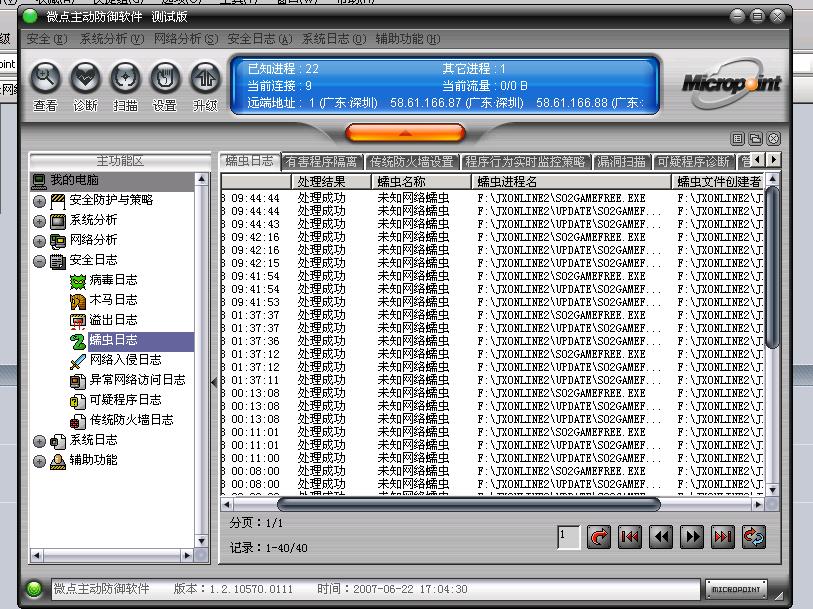813x609 pixels.
Task: Select the 病毒日志 virus log icon
Action: (78, 281)
